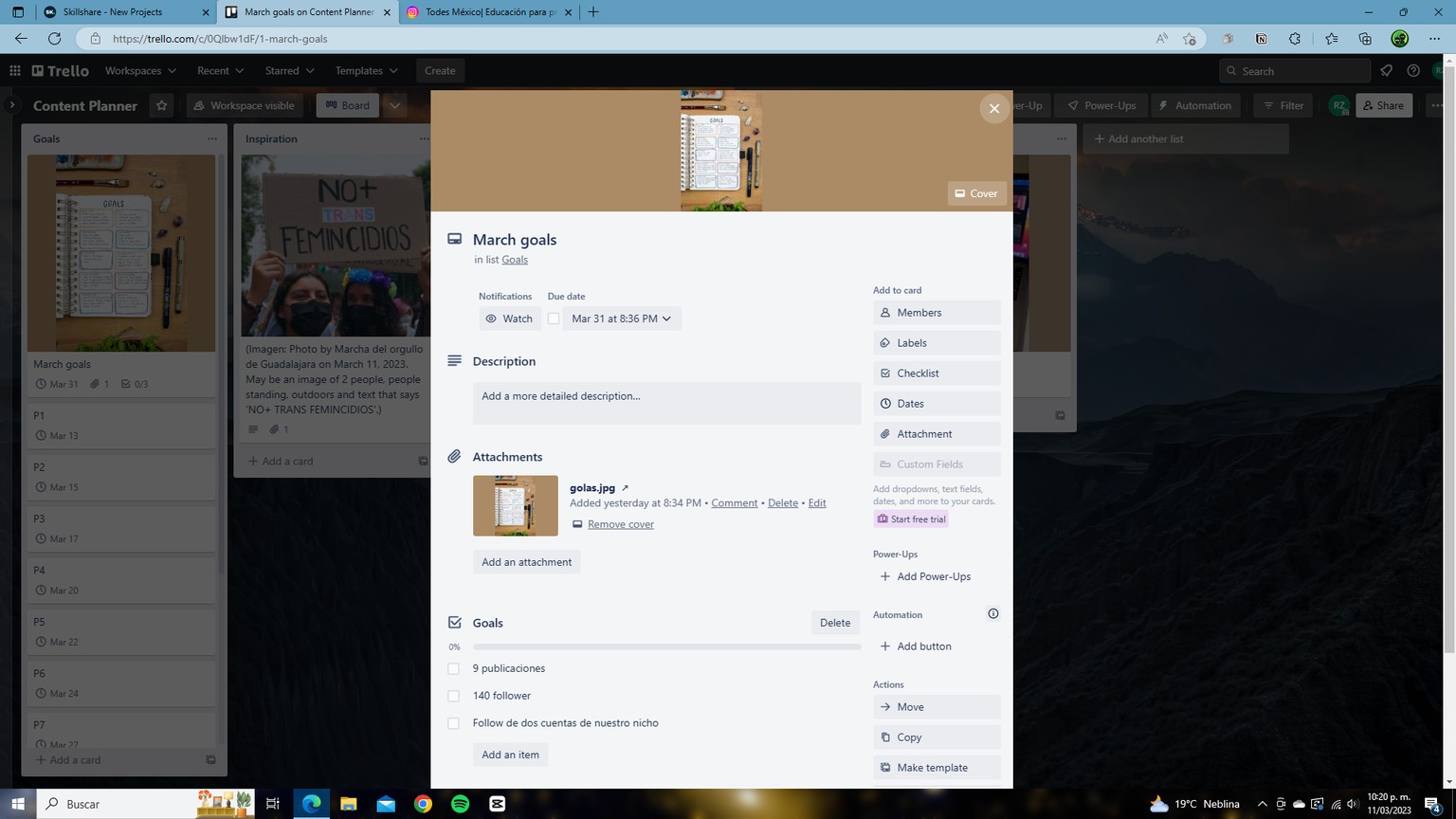
Task: Open Labels in Add to card
Action: [937, 343]
